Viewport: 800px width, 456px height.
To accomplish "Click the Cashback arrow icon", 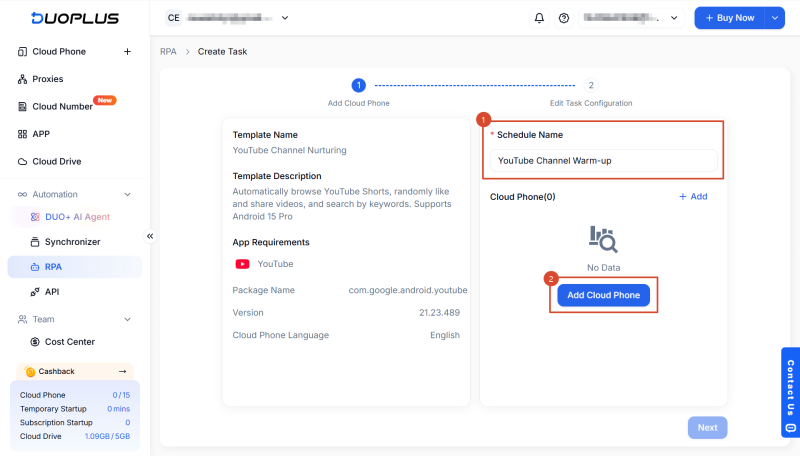I will point(122,371).
